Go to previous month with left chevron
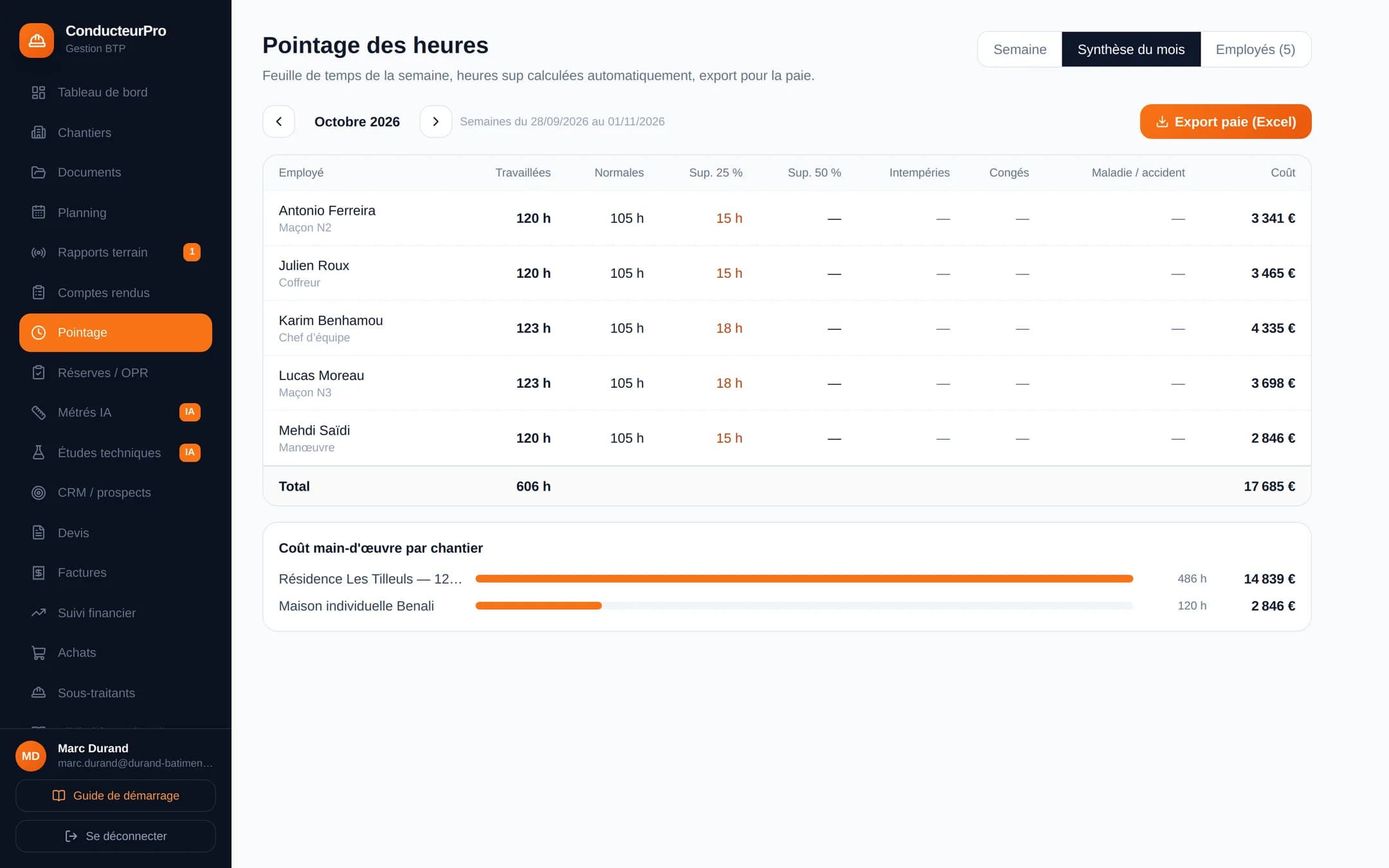The height and width of the screenshot is (868, 1389). 278,122
